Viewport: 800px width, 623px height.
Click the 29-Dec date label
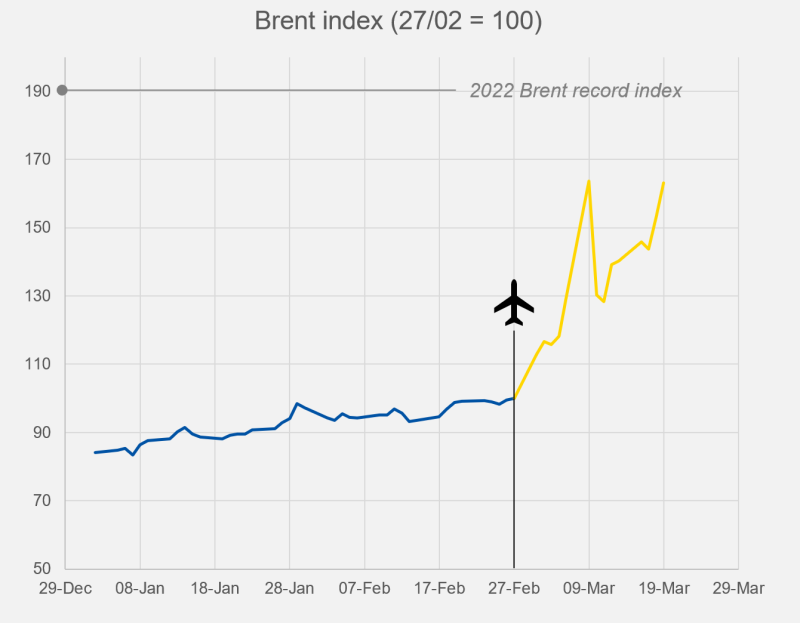[65, 589]
